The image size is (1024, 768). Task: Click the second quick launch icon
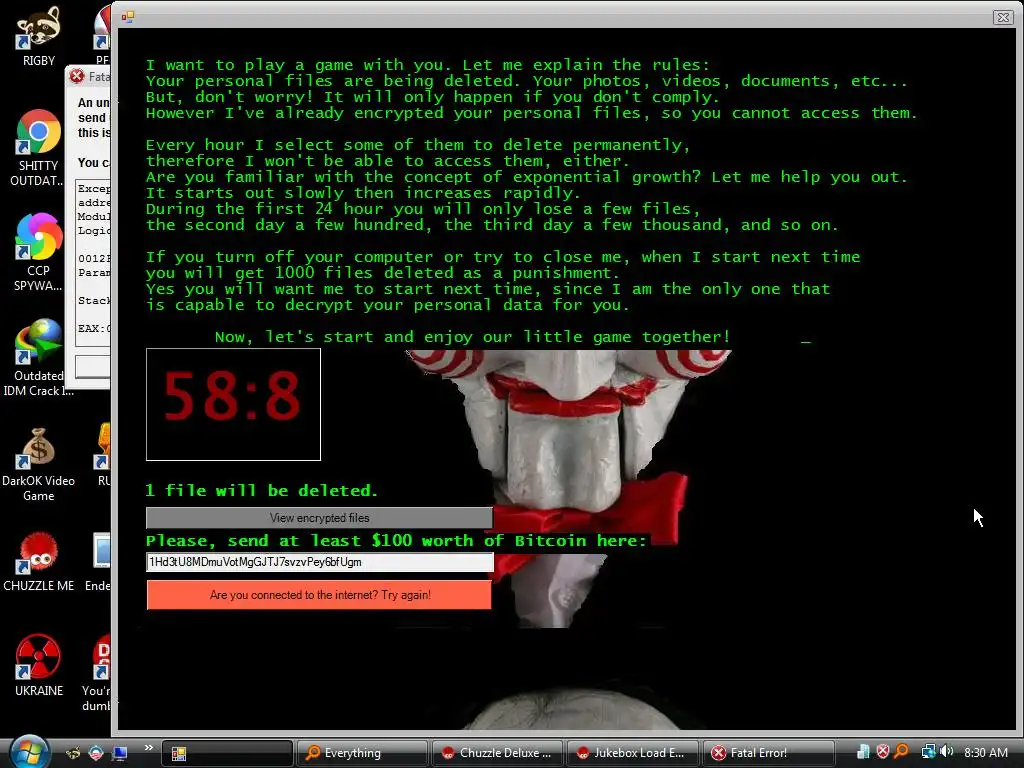(x=96, y=753)
